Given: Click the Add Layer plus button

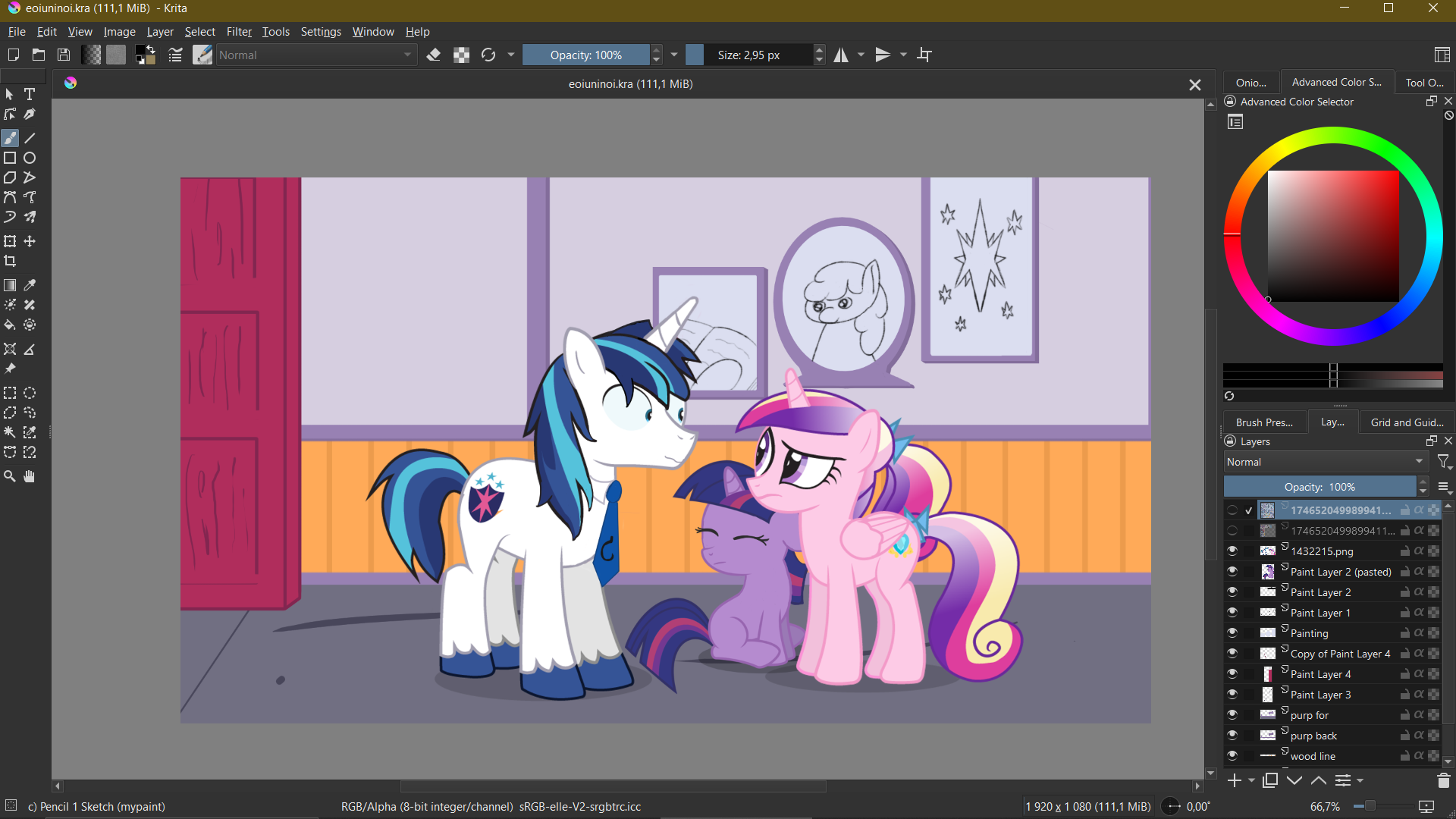Looking at the screenshot, I should (x=1235, y=780).
